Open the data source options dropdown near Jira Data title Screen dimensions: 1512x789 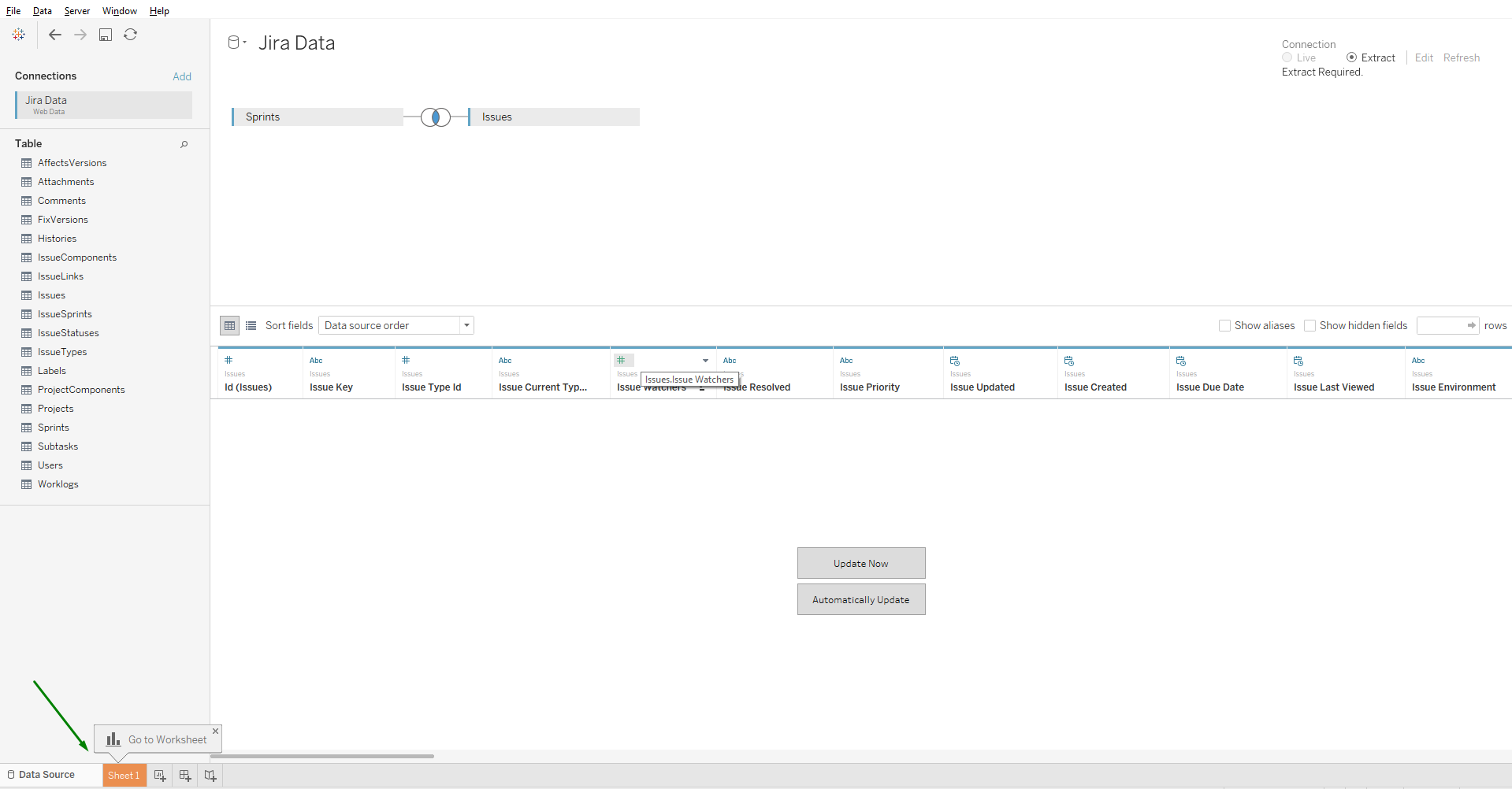(245, 43)
